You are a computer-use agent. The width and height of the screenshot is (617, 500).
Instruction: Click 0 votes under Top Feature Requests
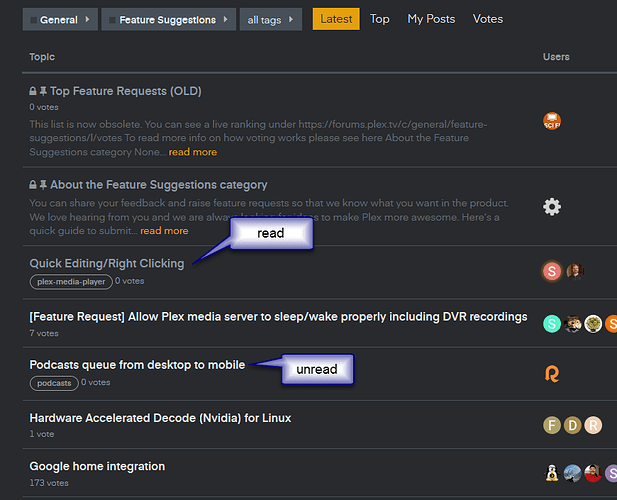click(x=44, y=107)
